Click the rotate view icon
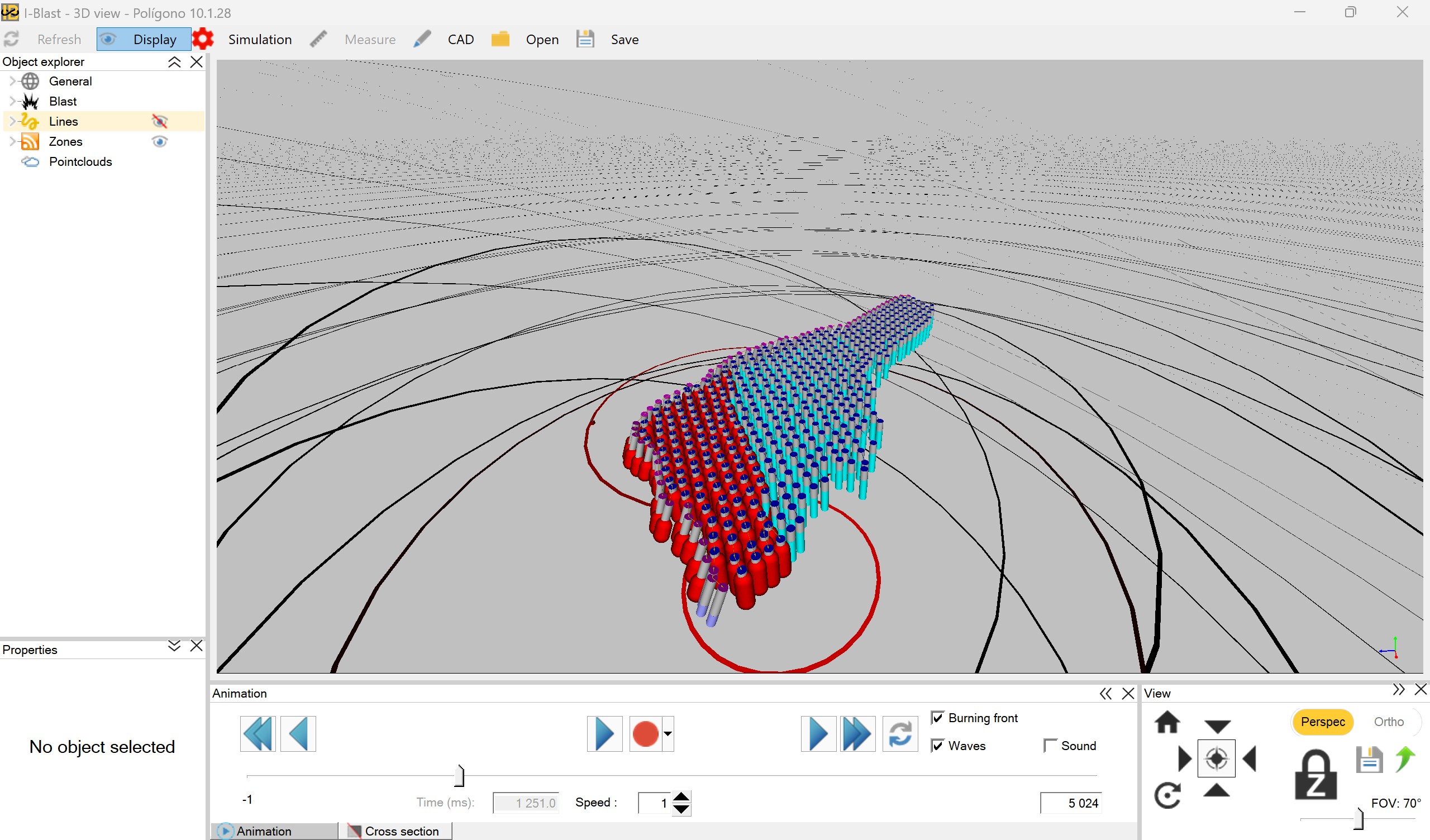 click(1168, 794)
